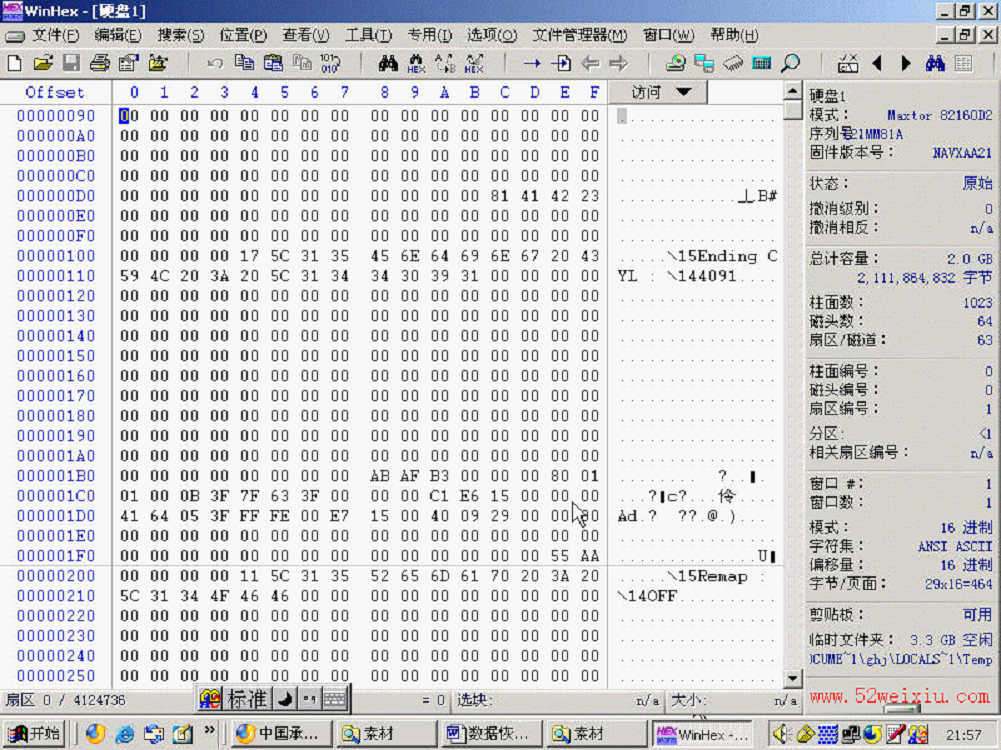The image size is (1001, 750).
Task: Open the 搜索(S) menu
Action: [181, 35]
